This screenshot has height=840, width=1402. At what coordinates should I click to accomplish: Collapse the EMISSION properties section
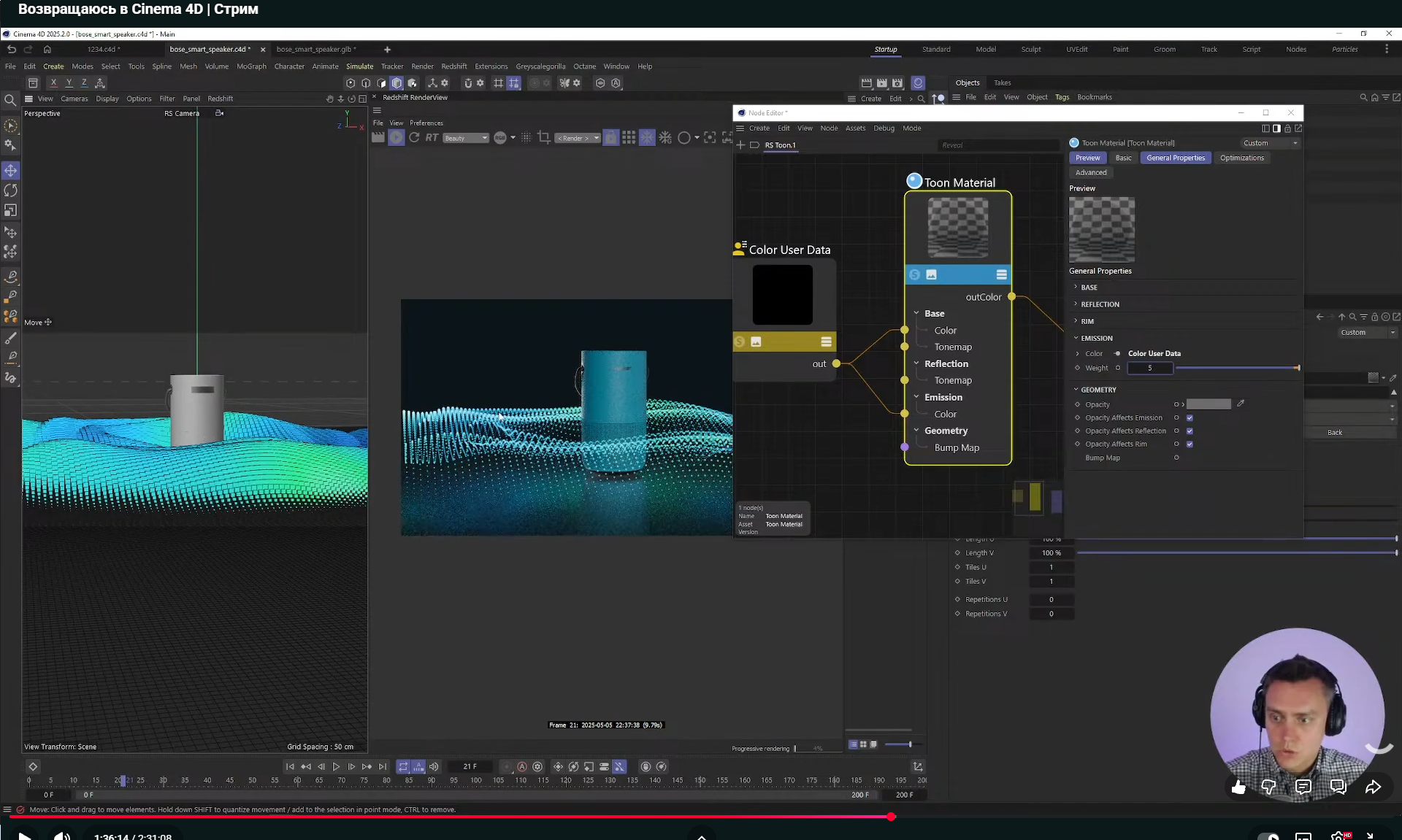click(x=1096, y=339)
